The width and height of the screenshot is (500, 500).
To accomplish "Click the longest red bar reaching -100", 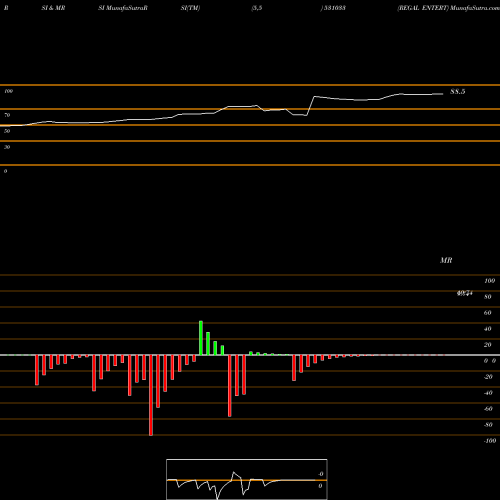I will tap(151, 395).
